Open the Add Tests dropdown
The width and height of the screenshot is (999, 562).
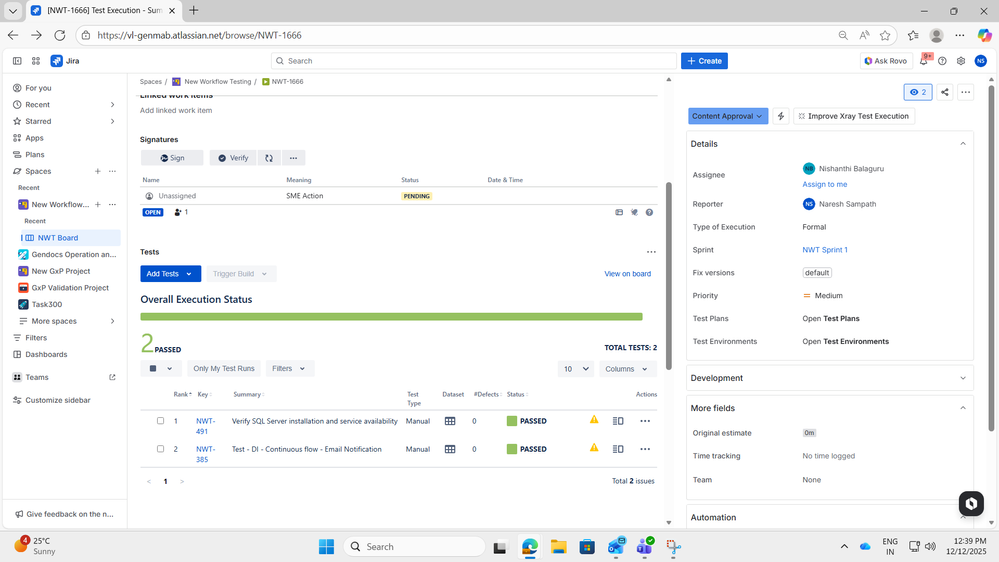pyautogui.click(x=170, y=274)
